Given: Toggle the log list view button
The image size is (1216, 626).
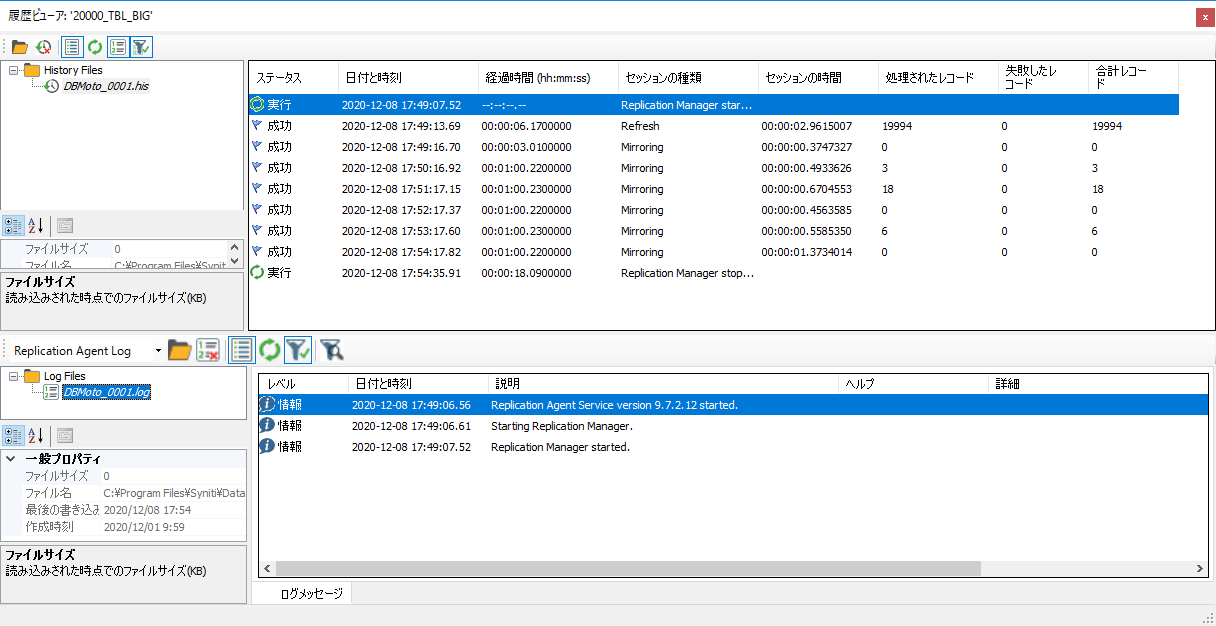Looking at the screenshot, I should click(241, 350).
